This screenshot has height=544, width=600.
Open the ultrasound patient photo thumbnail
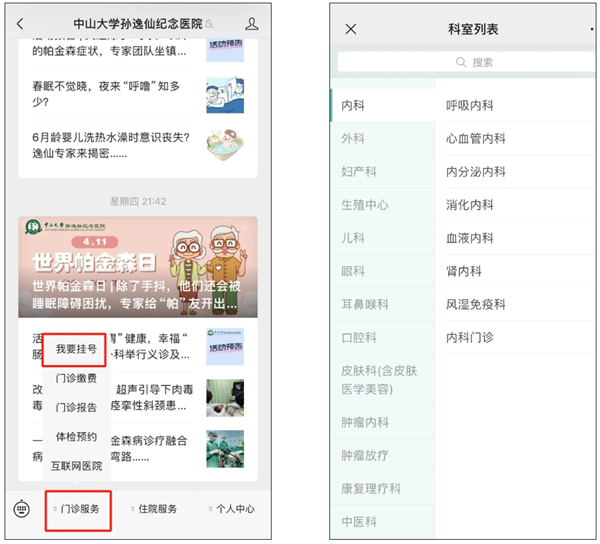[225, 398]
